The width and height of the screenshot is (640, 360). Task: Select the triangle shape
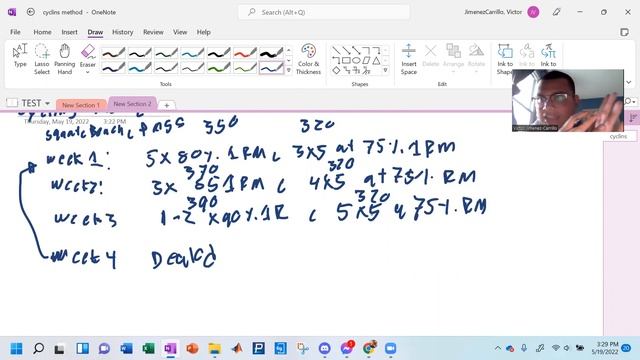tap(376, 60)
